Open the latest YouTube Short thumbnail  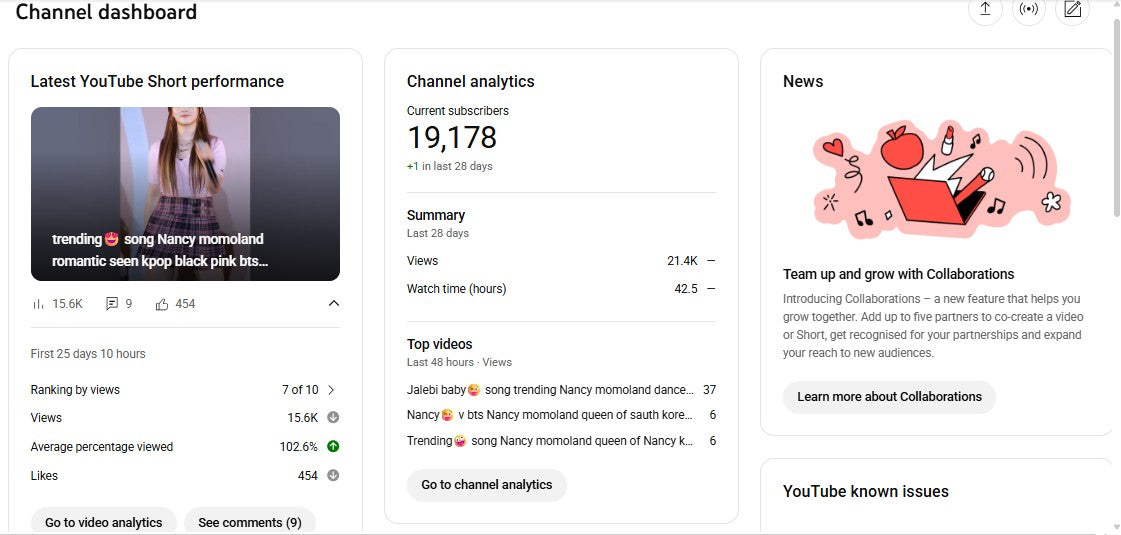pyautogui.click(x=185, y=194)
